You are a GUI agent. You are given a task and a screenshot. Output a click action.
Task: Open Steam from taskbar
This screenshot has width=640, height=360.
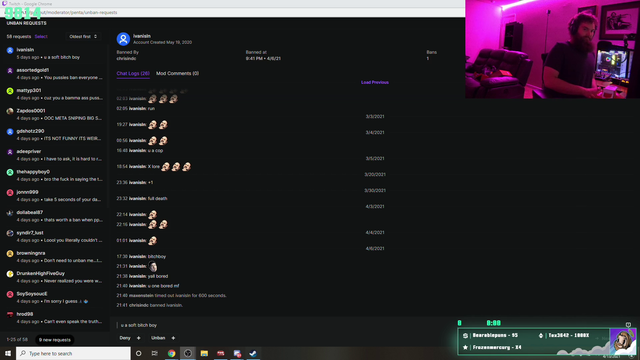(x=253, y=353)
